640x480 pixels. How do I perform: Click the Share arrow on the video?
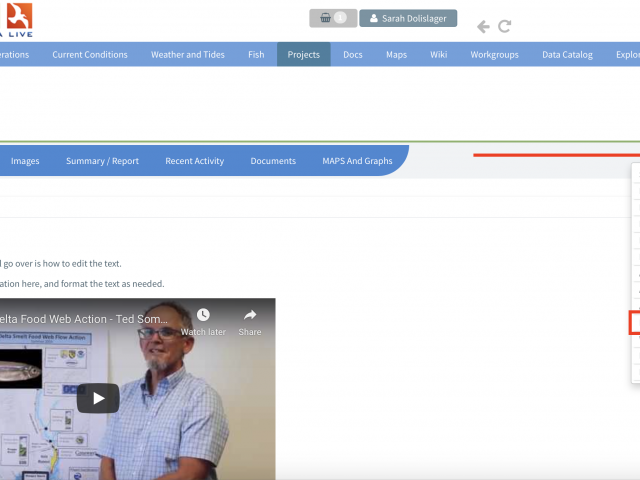tap(250, 315)
